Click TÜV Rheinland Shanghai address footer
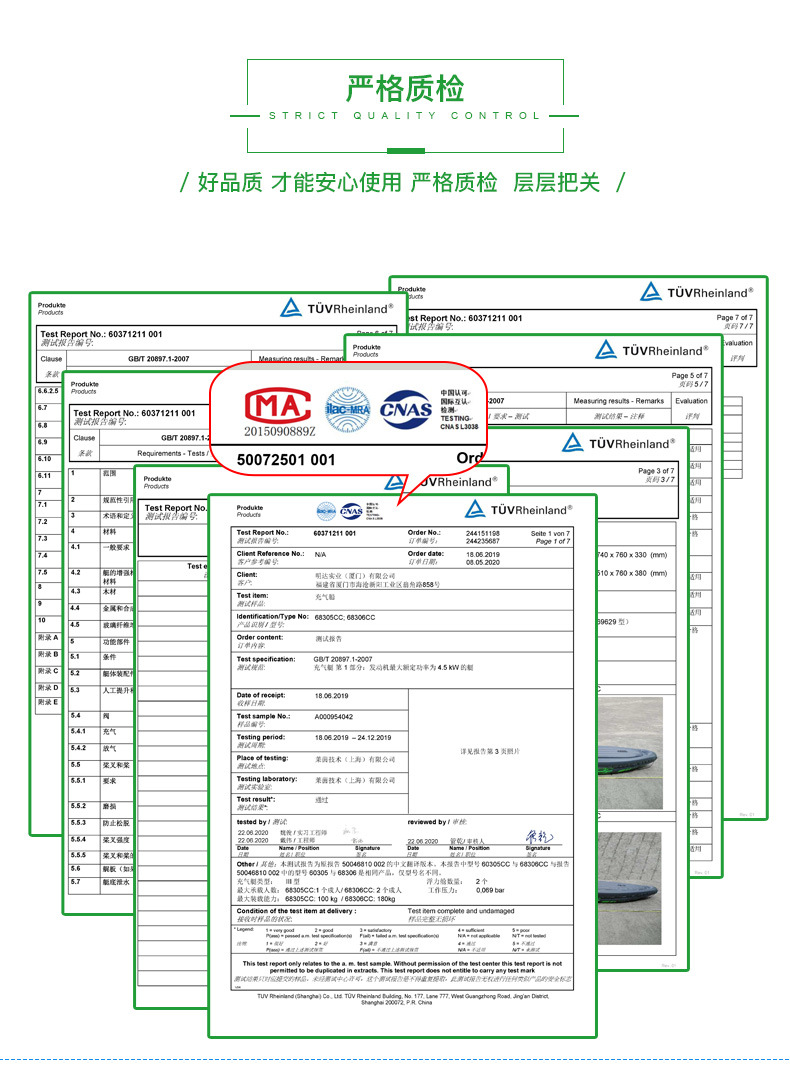790x1070 pixels. (x=403, y=999)
